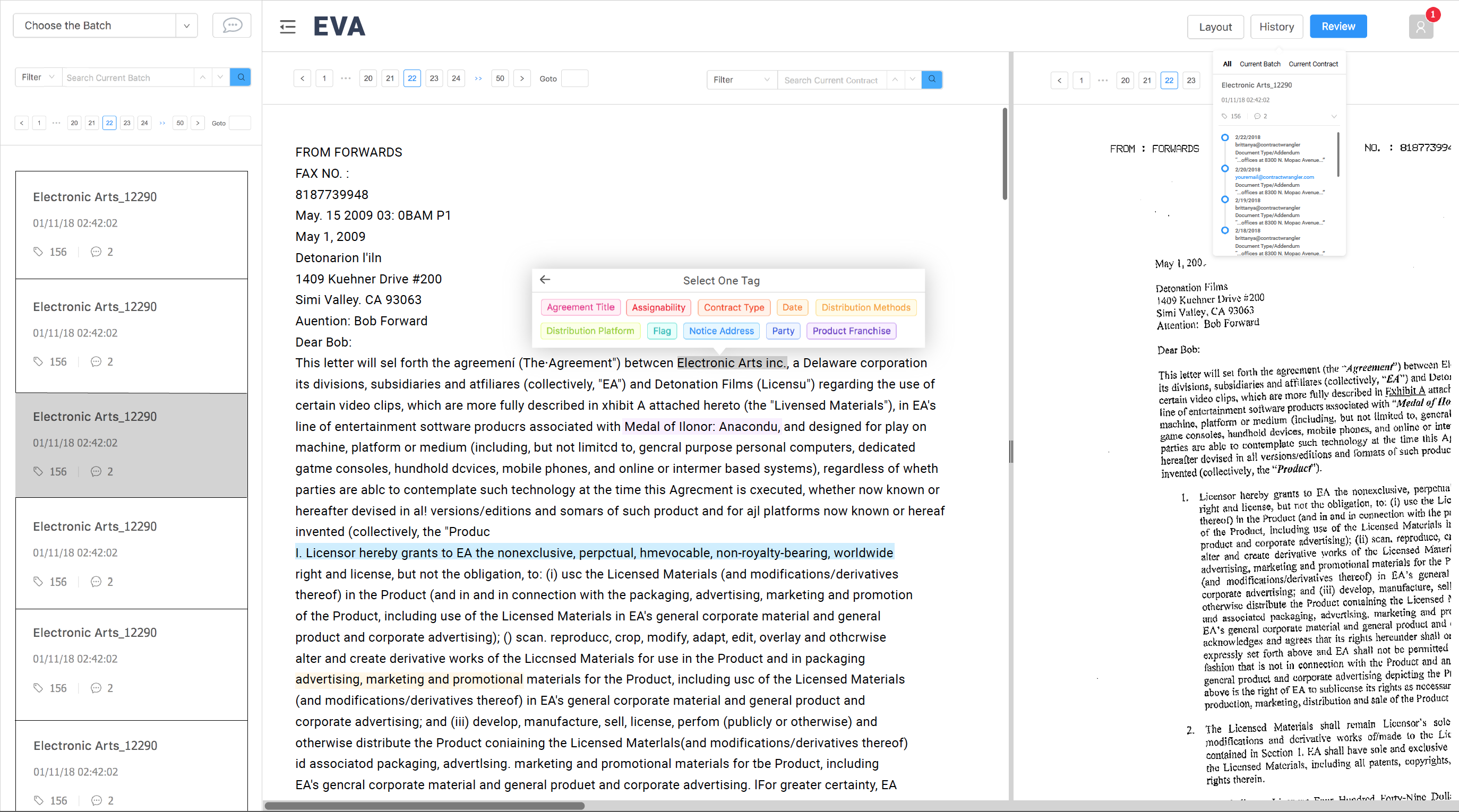Go to previous page in right pane pagination

1059,81
